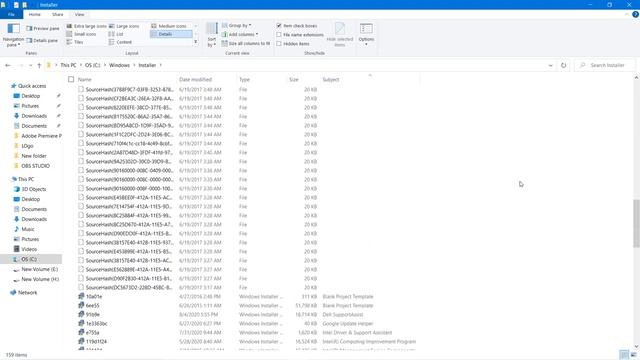Screen dimensions: 640x360
Task: Expand chevron after Installer in breadcrumb
Action: (x=161, y=65)
